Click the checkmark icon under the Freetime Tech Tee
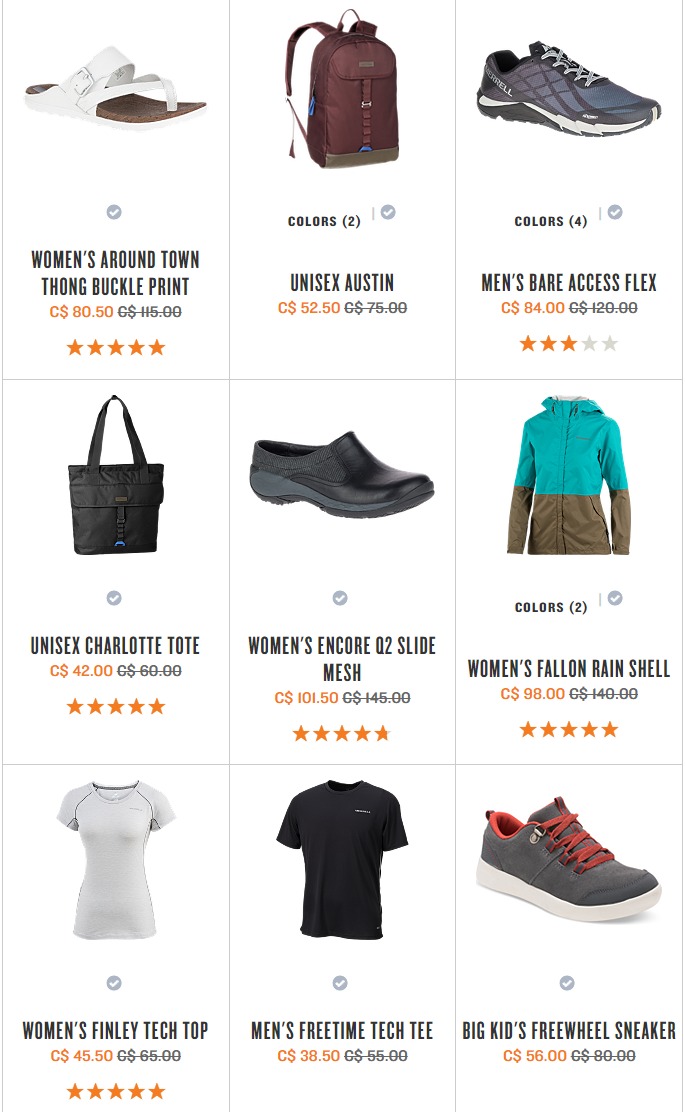Screen dimensions: 685x1112 340,983
